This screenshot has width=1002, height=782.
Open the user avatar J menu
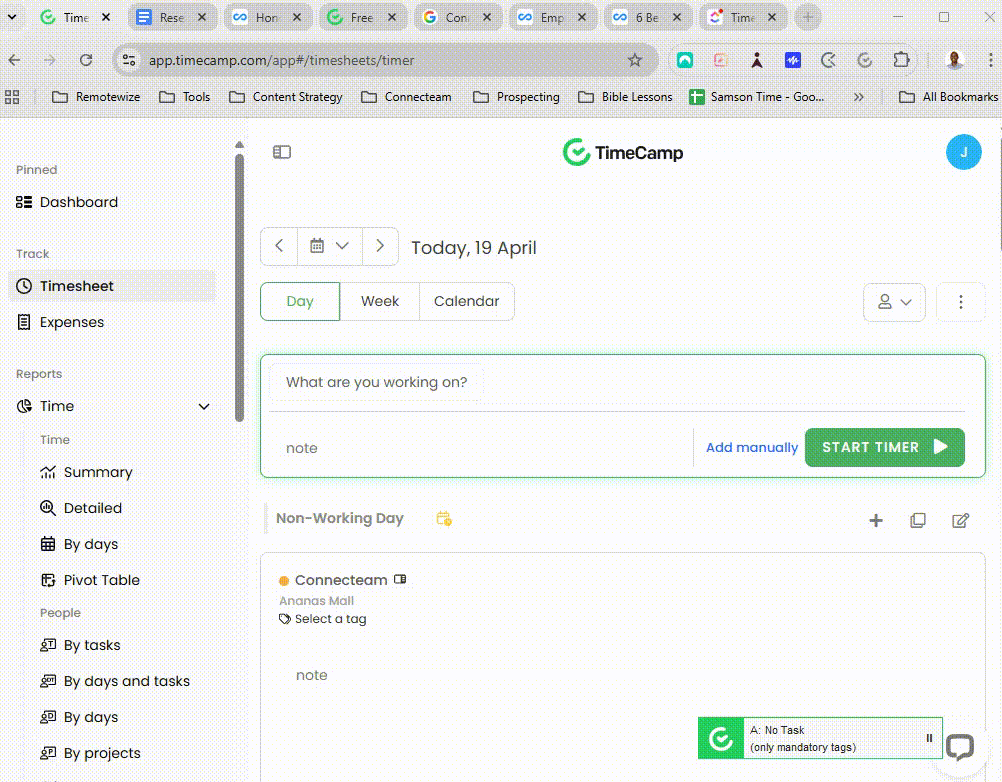(x=963, y=152)
